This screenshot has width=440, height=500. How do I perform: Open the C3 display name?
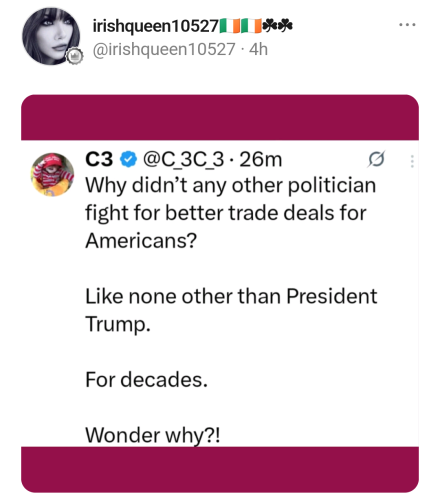[99, 159]
